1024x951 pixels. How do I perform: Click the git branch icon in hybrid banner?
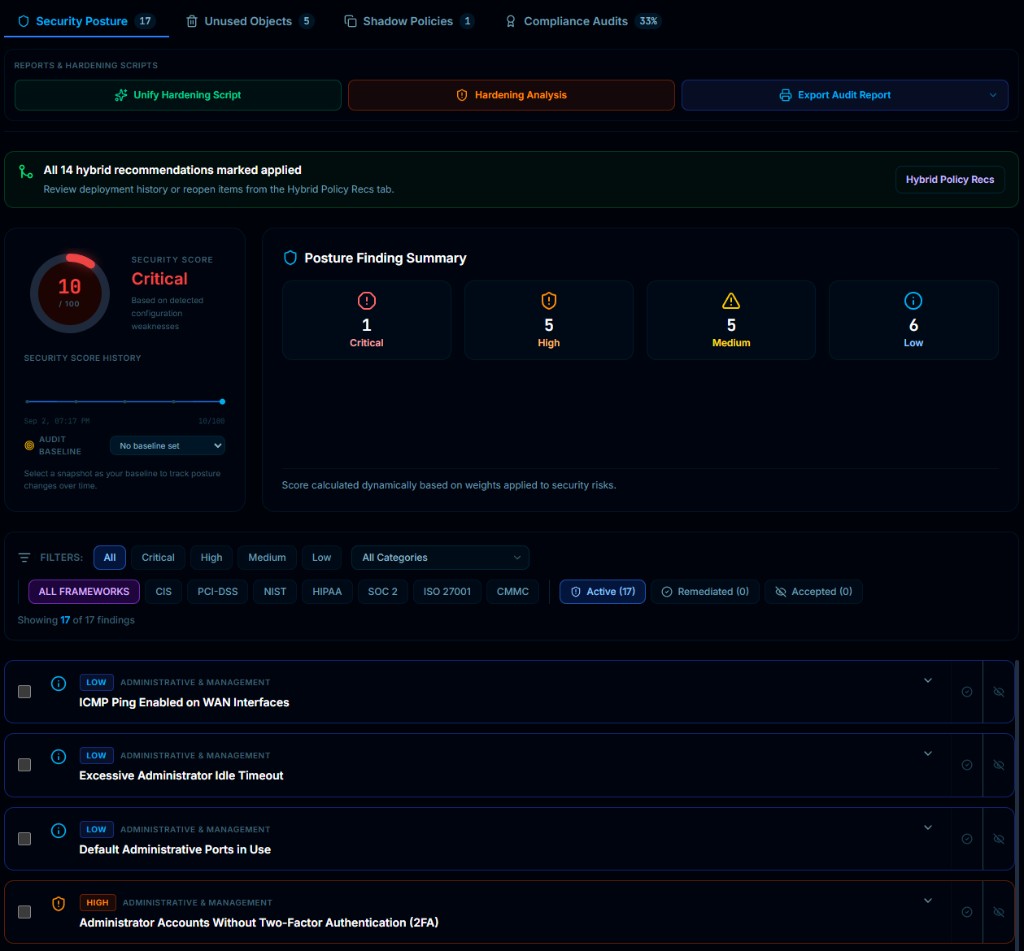point(25,171)
